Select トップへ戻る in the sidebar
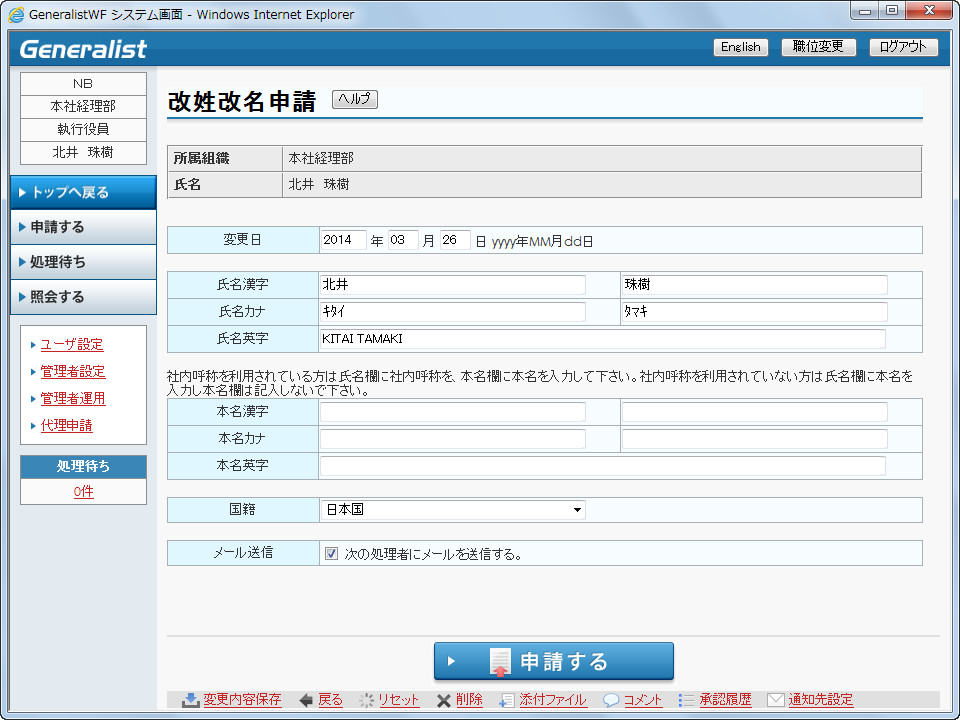Viewport: 960px width, 720px height. coord(83,192)
